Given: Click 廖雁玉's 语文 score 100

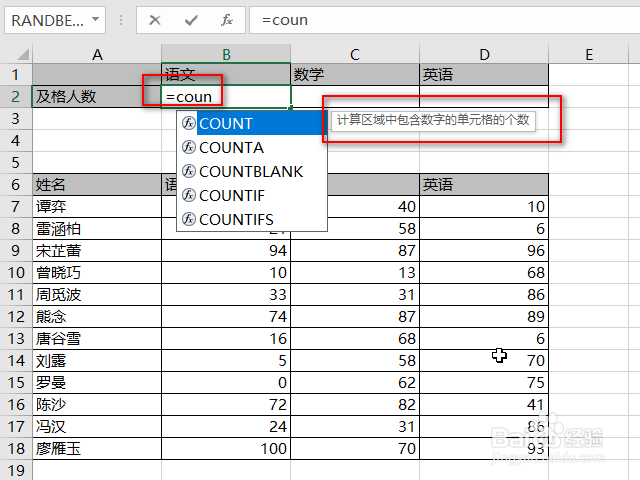Looking at the screenshot, I should 226,449.
